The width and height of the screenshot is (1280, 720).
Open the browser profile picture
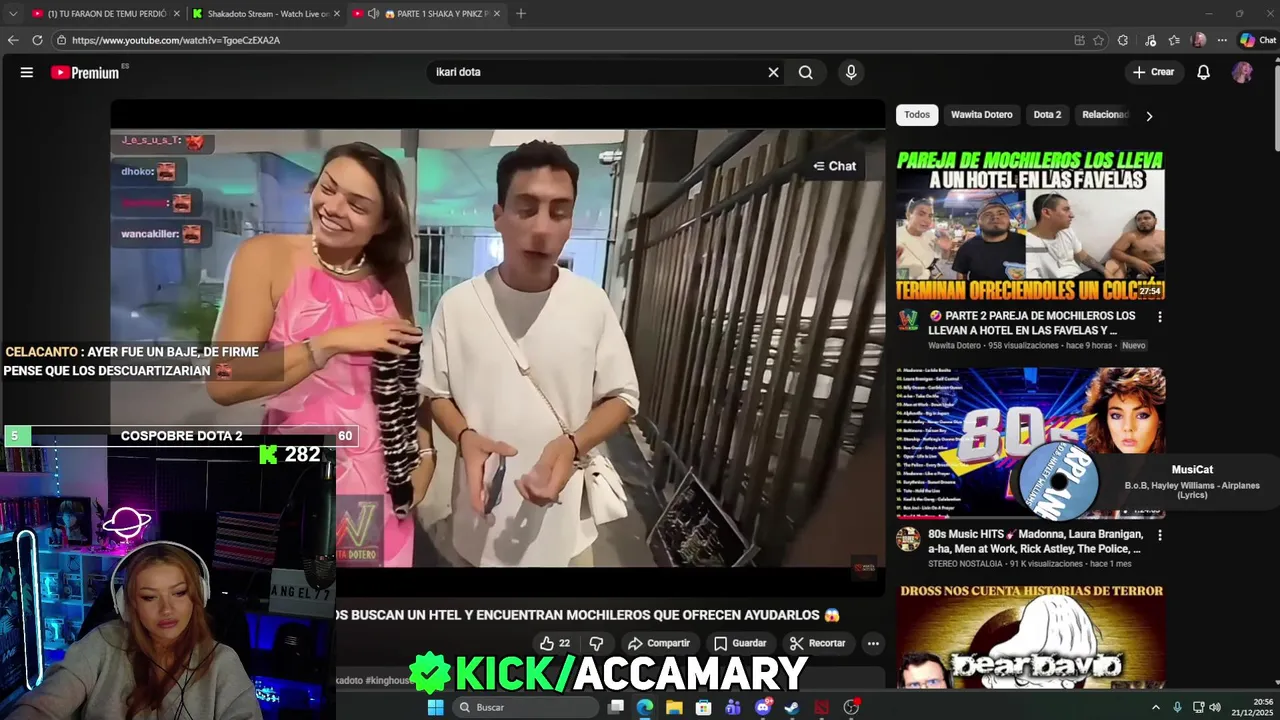click(1199, 40)
